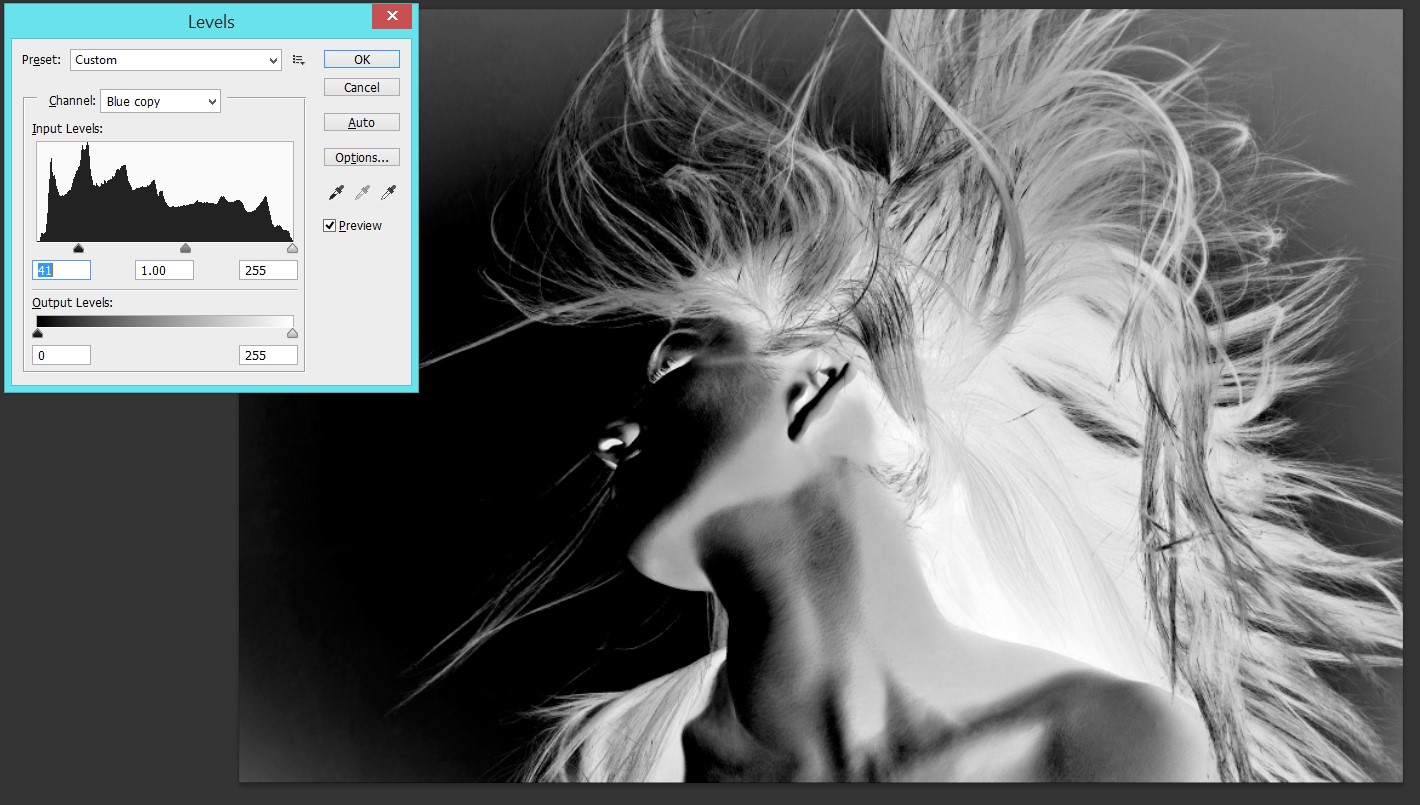This screenshot has height=805, width=1420.
Task: Toggle the Preview checkbox
Action: (x=330, y=226)
